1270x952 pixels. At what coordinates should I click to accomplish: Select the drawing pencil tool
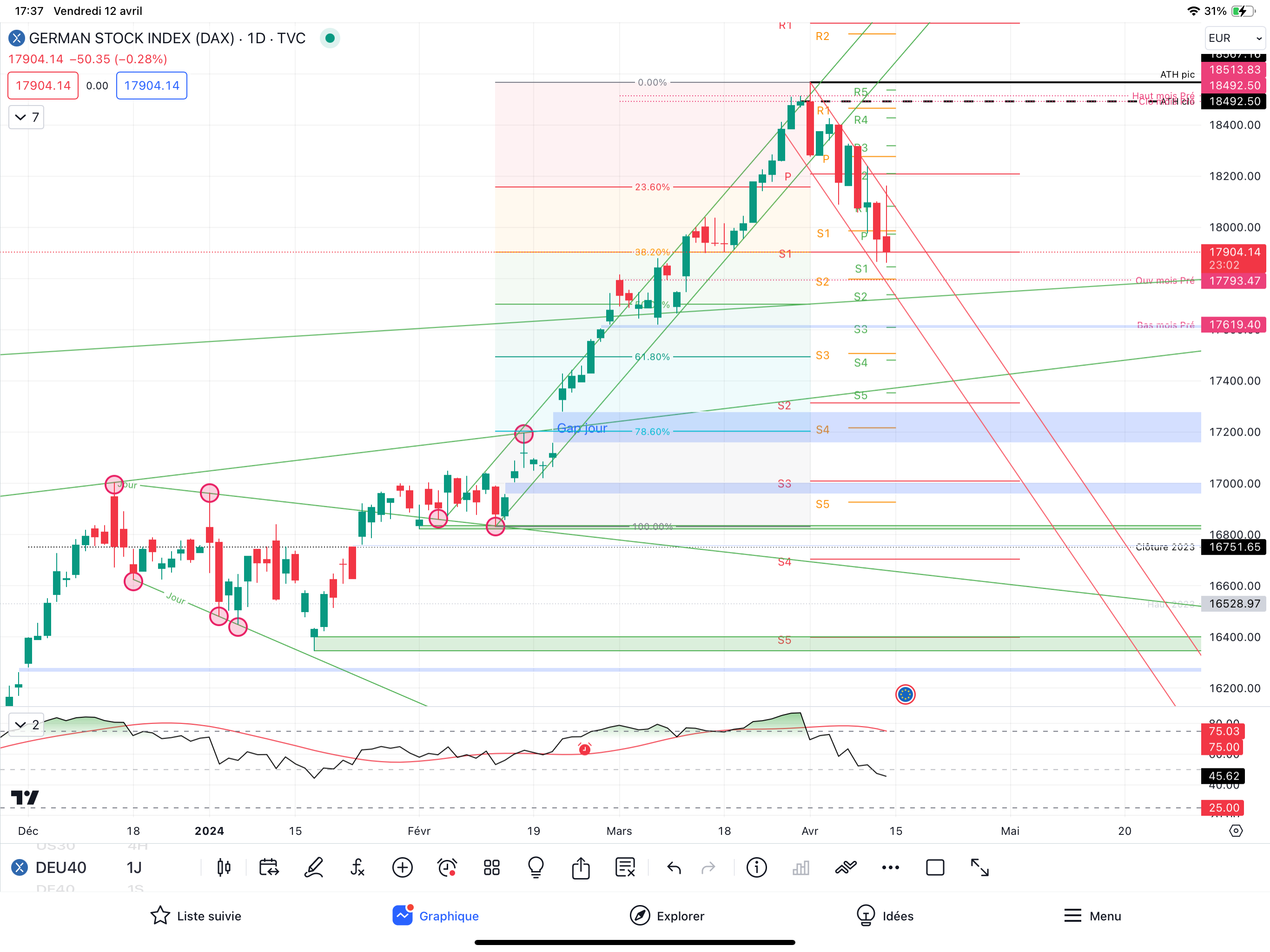point(313,867)
